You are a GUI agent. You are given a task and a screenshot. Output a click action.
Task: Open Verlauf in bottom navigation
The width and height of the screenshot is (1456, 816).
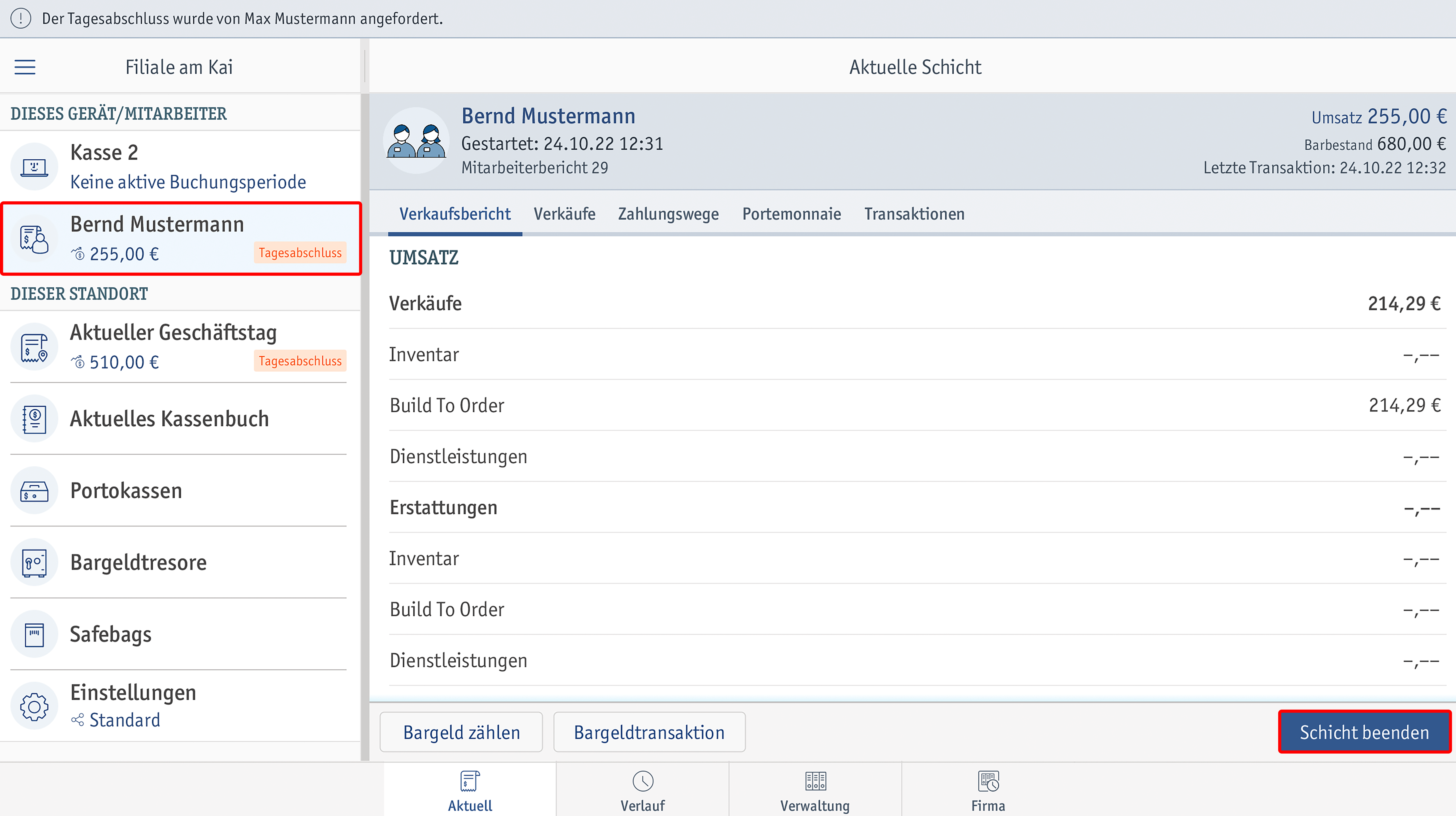click(643, 790)
